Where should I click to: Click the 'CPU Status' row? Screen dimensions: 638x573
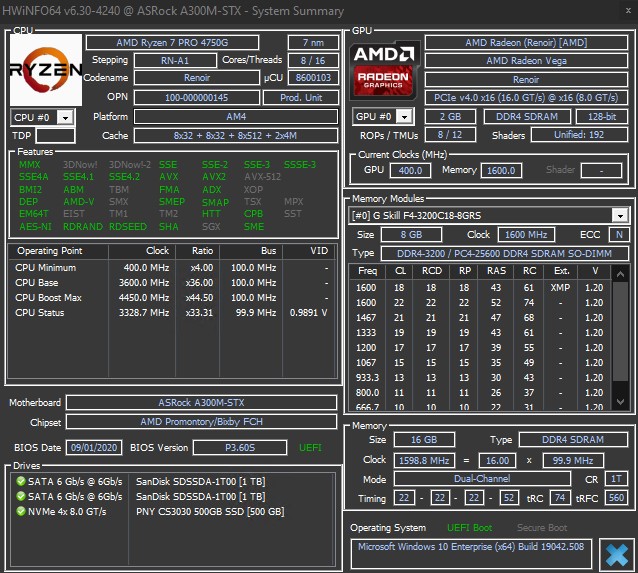click(172, 313)
